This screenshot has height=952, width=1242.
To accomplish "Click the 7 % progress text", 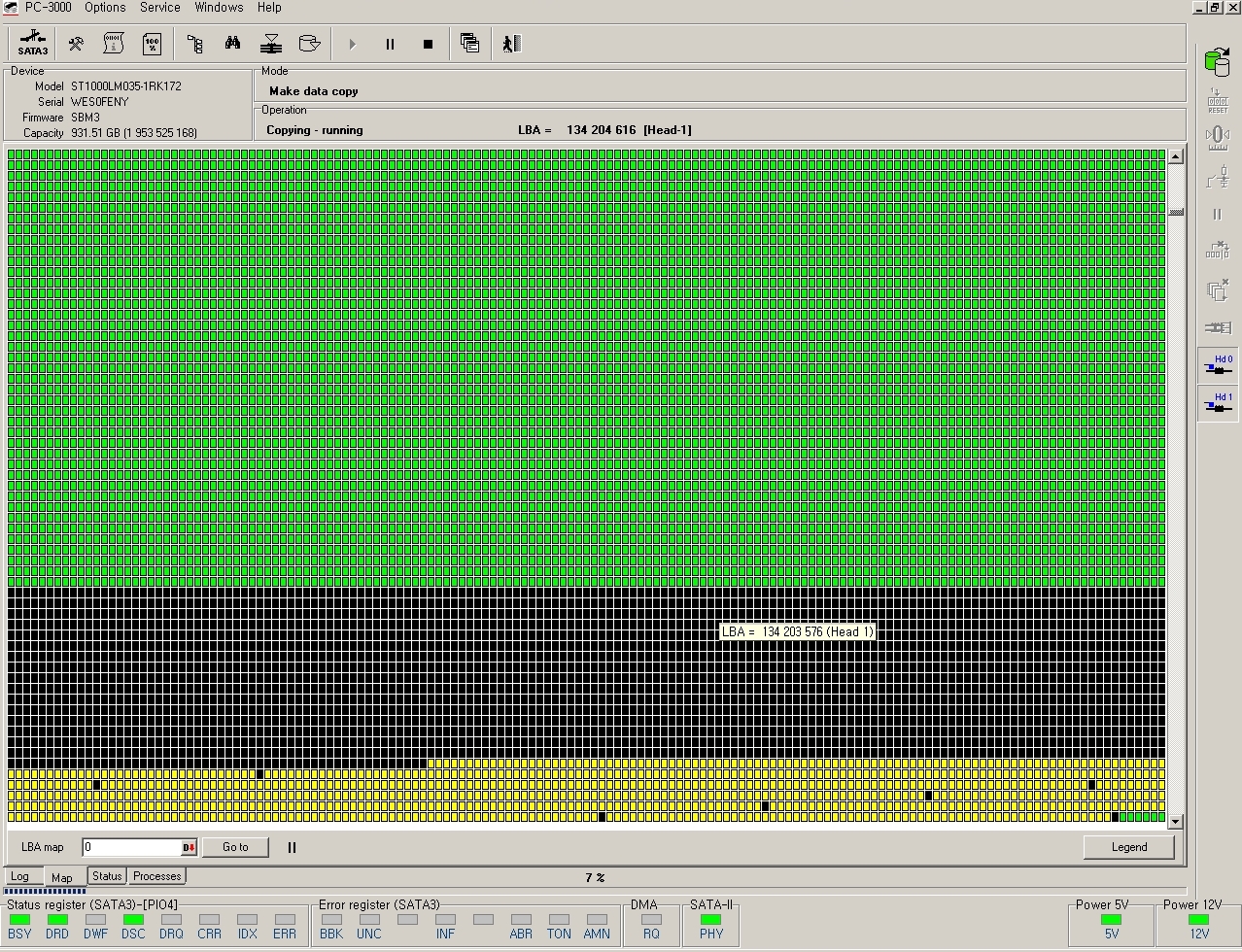I will click(595, 878).
